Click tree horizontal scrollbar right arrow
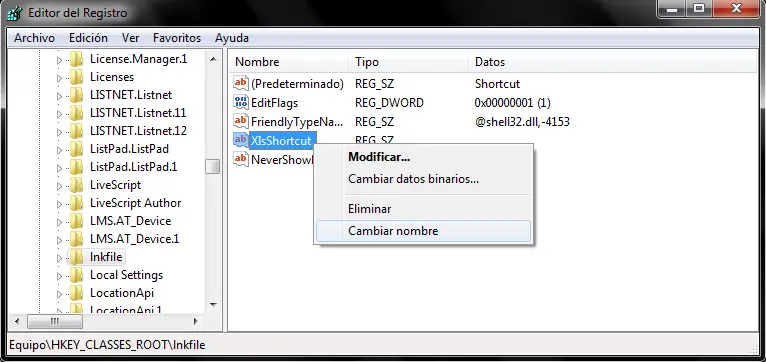 click(195, 321)
